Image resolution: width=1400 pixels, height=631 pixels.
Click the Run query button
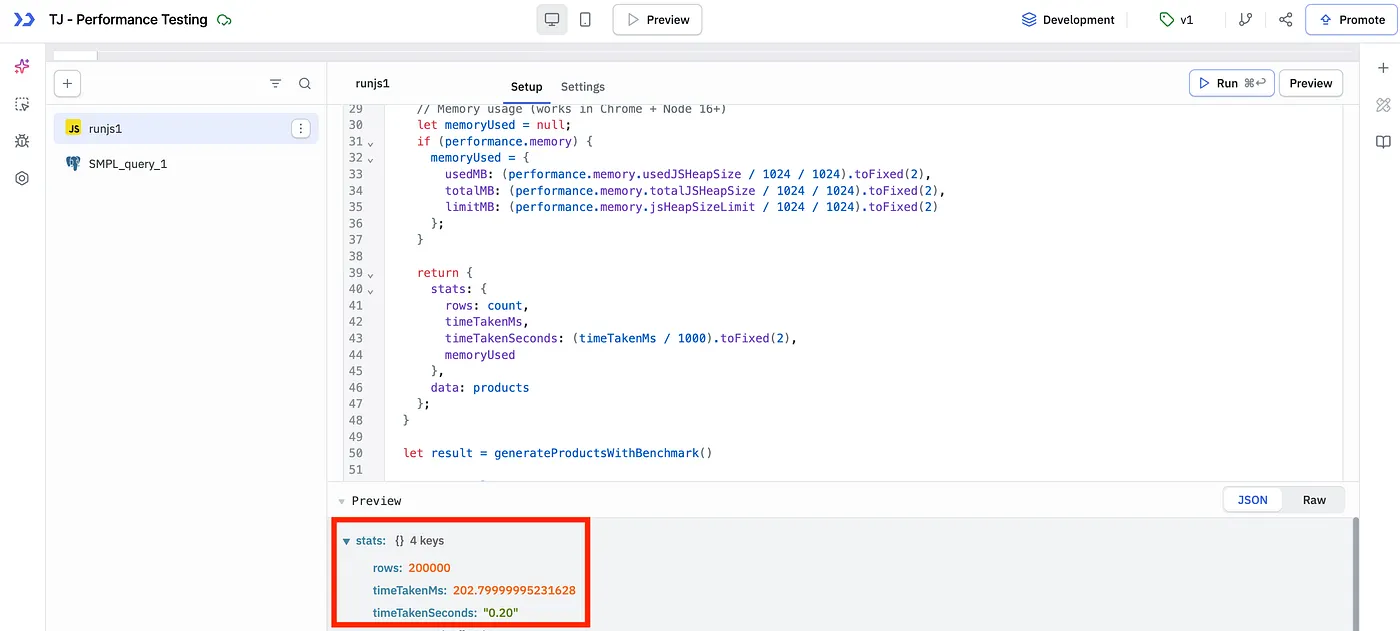[x=1231, y=83]
